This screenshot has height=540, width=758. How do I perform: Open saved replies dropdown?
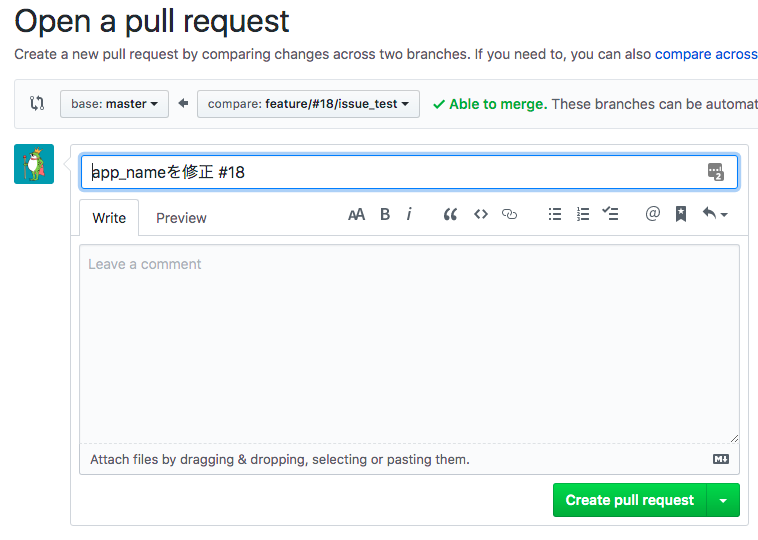[x=714, y=213]
